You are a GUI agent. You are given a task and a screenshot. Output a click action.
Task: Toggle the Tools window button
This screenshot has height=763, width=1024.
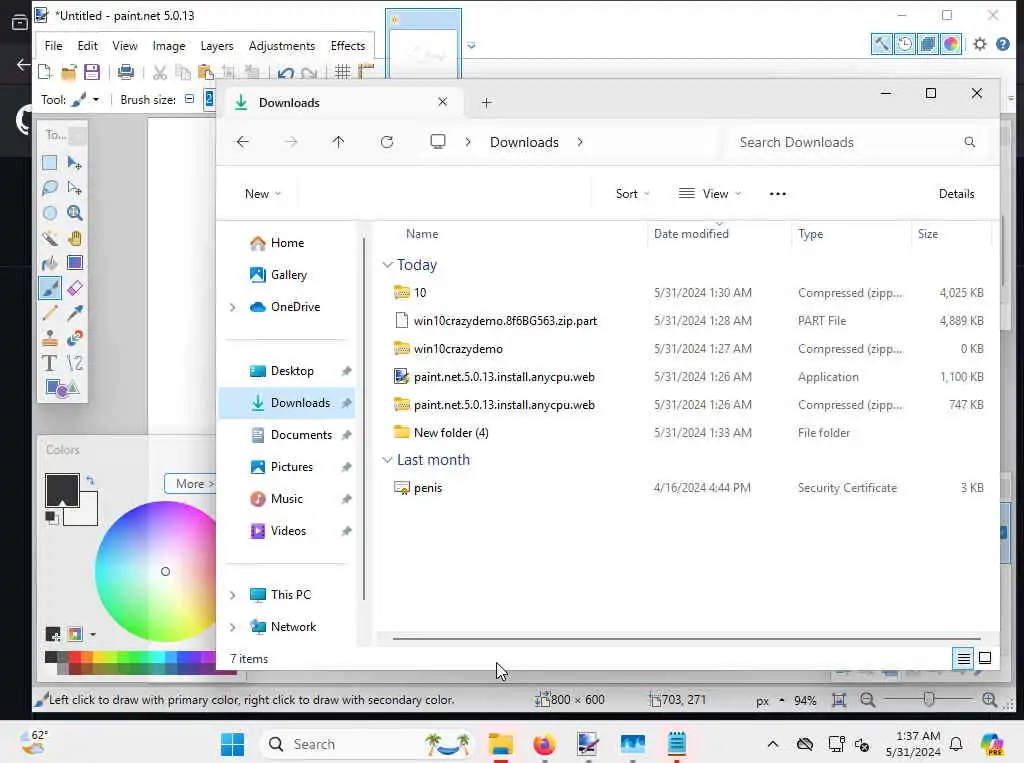point(882,44)
